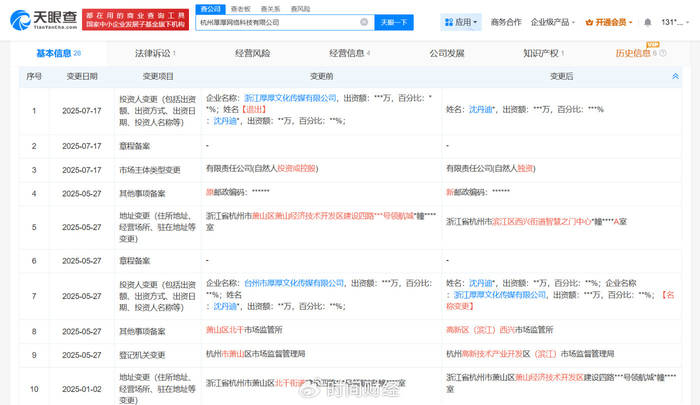Select the 地址变更 item in row 5
The image size is (700, 405).
point(157,227)
